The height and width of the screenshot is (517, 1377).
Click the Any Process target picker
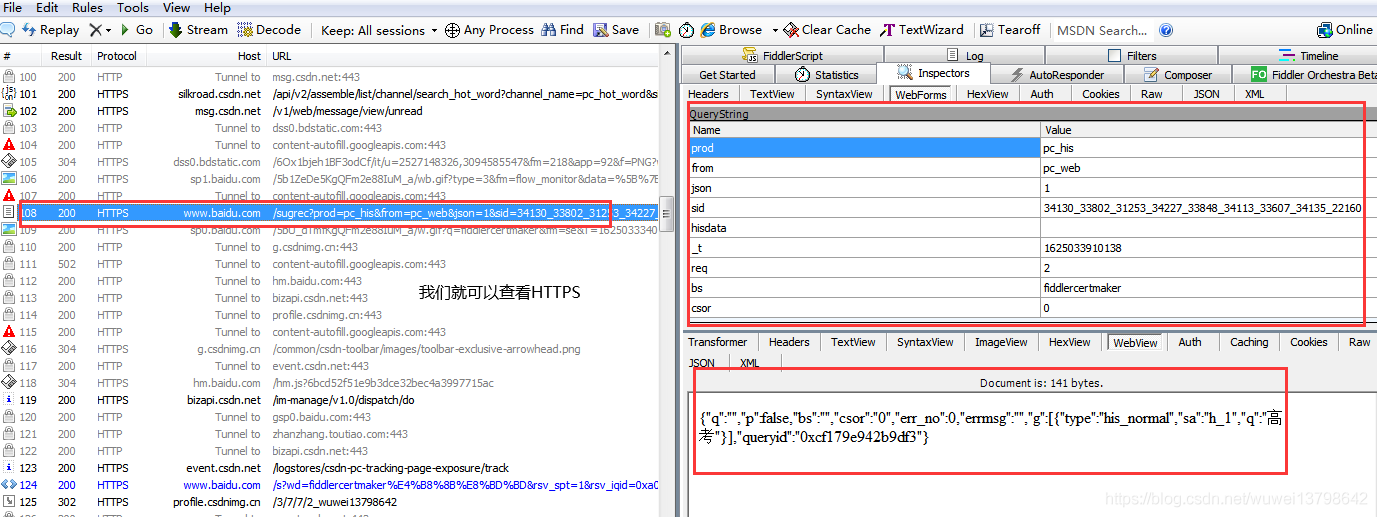click(x=489, y=30)
